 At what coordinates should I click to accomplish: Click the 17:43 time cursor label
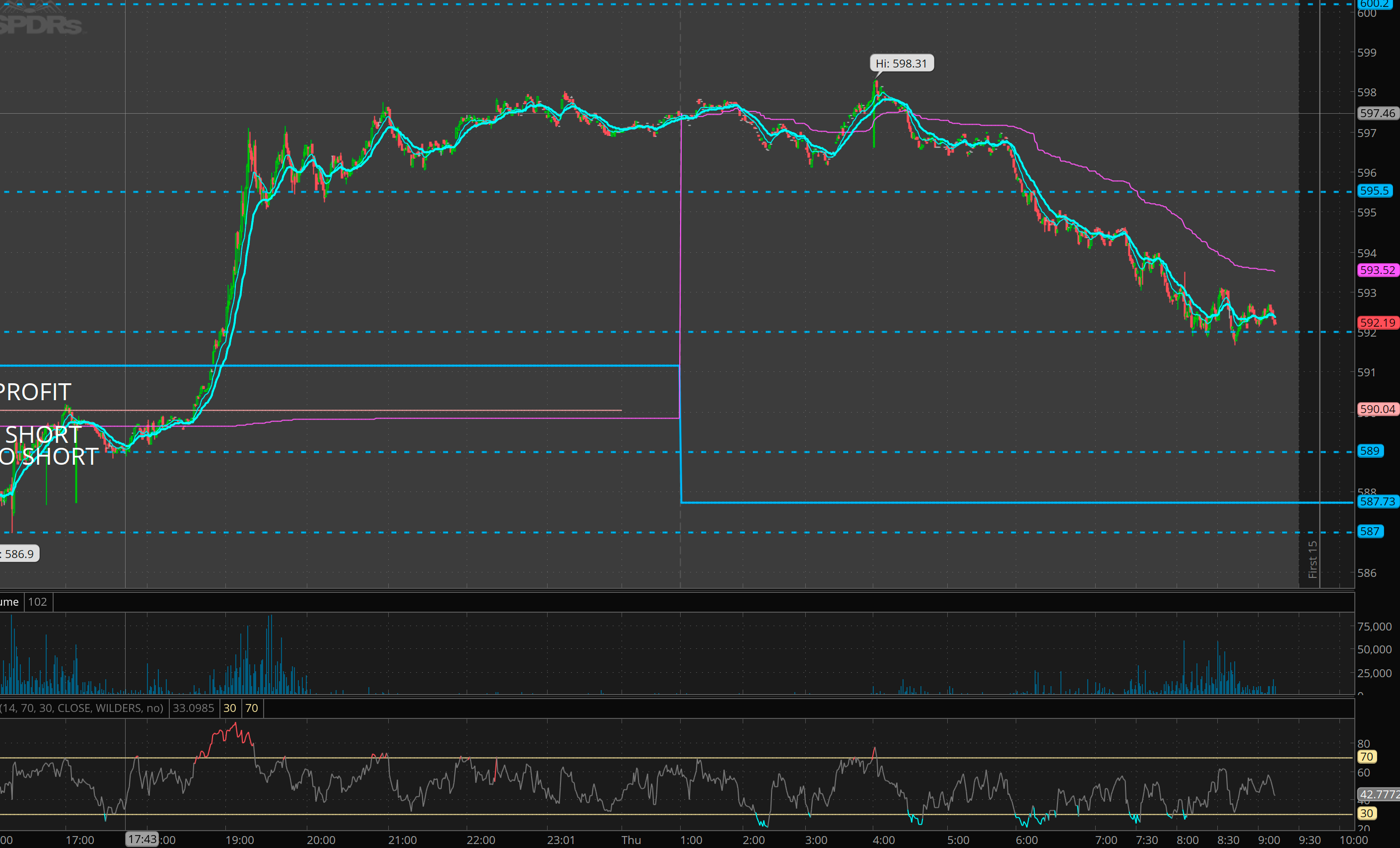141,840
